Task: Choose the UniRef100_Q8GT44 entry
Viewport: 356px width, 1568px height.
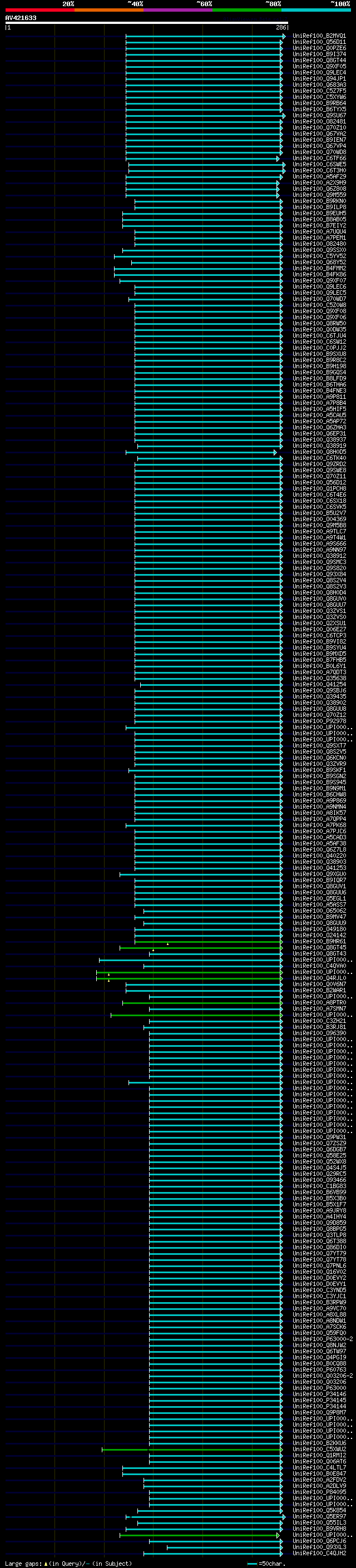Action: coord(319,61)
